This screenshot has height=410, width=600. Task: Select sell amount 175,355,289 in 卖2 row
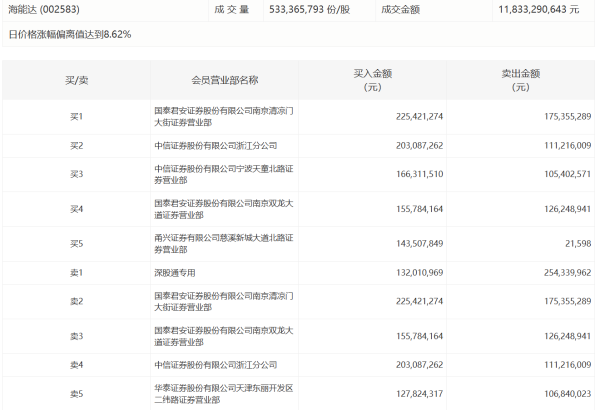pos(568,302)
